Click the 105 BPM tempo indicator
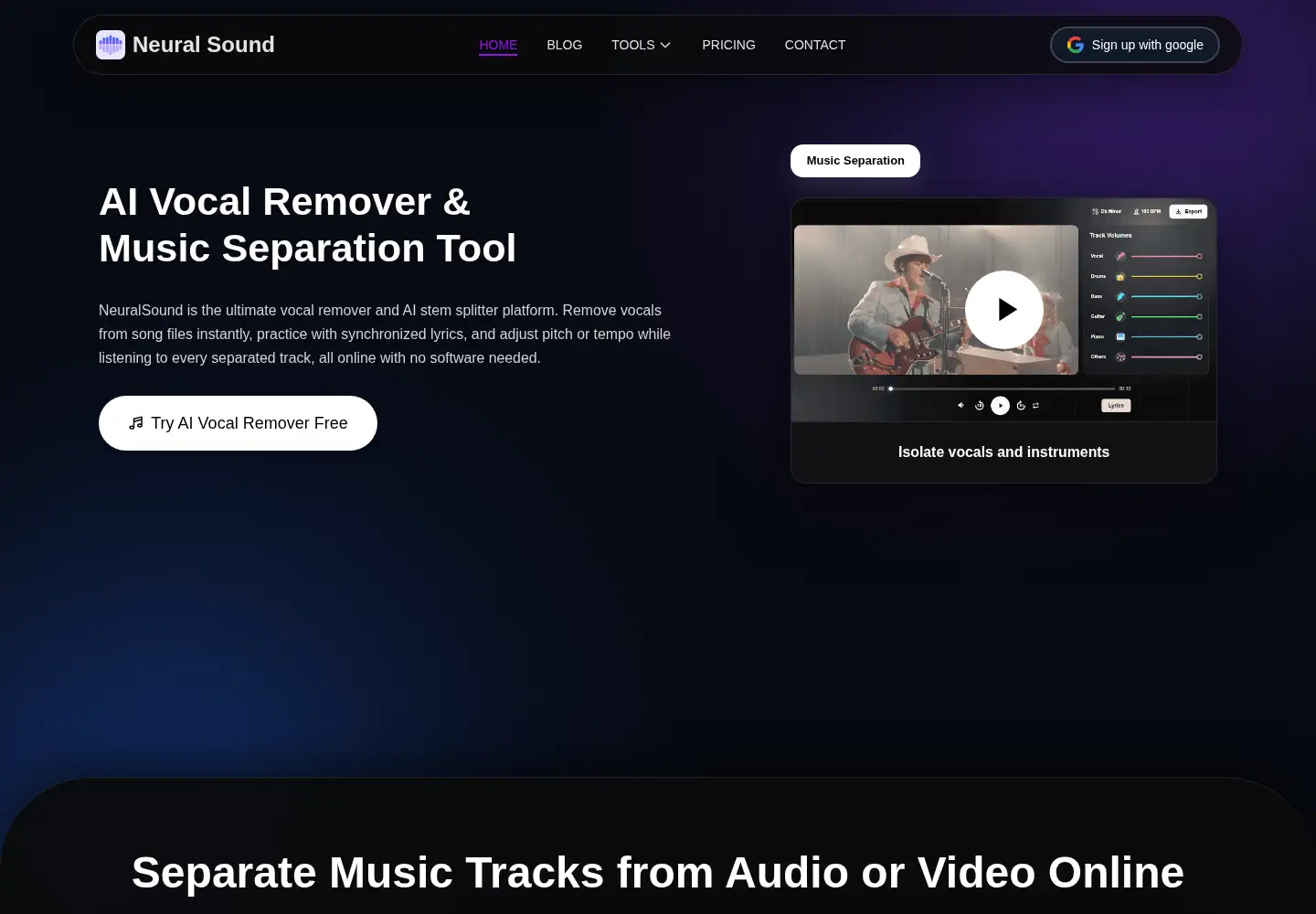The image size is (1316, 914). pyautogui.click(x=1148, y=211)
